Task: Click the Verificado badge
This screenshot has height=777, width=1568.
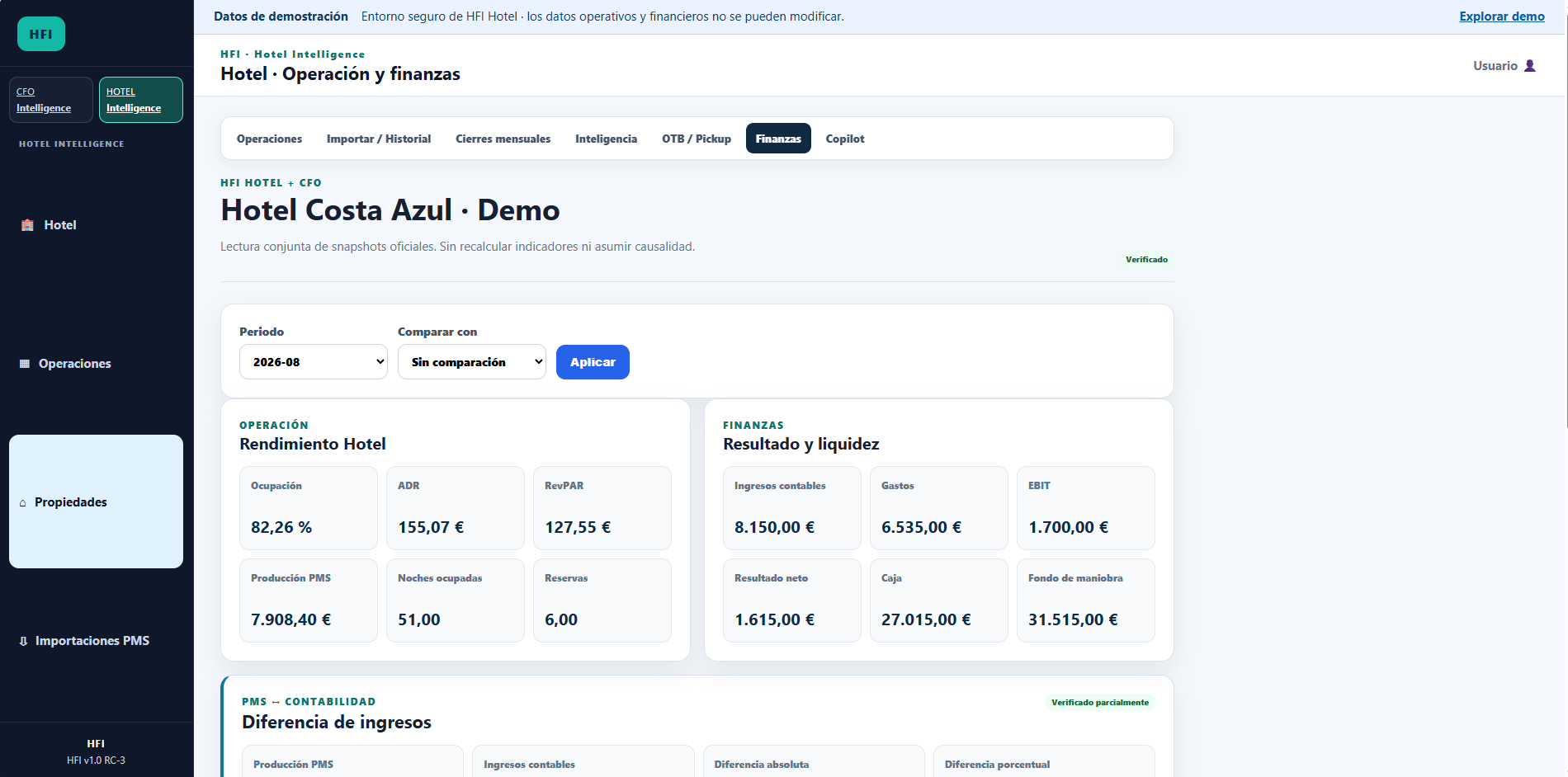Action: coord(1146,260)
